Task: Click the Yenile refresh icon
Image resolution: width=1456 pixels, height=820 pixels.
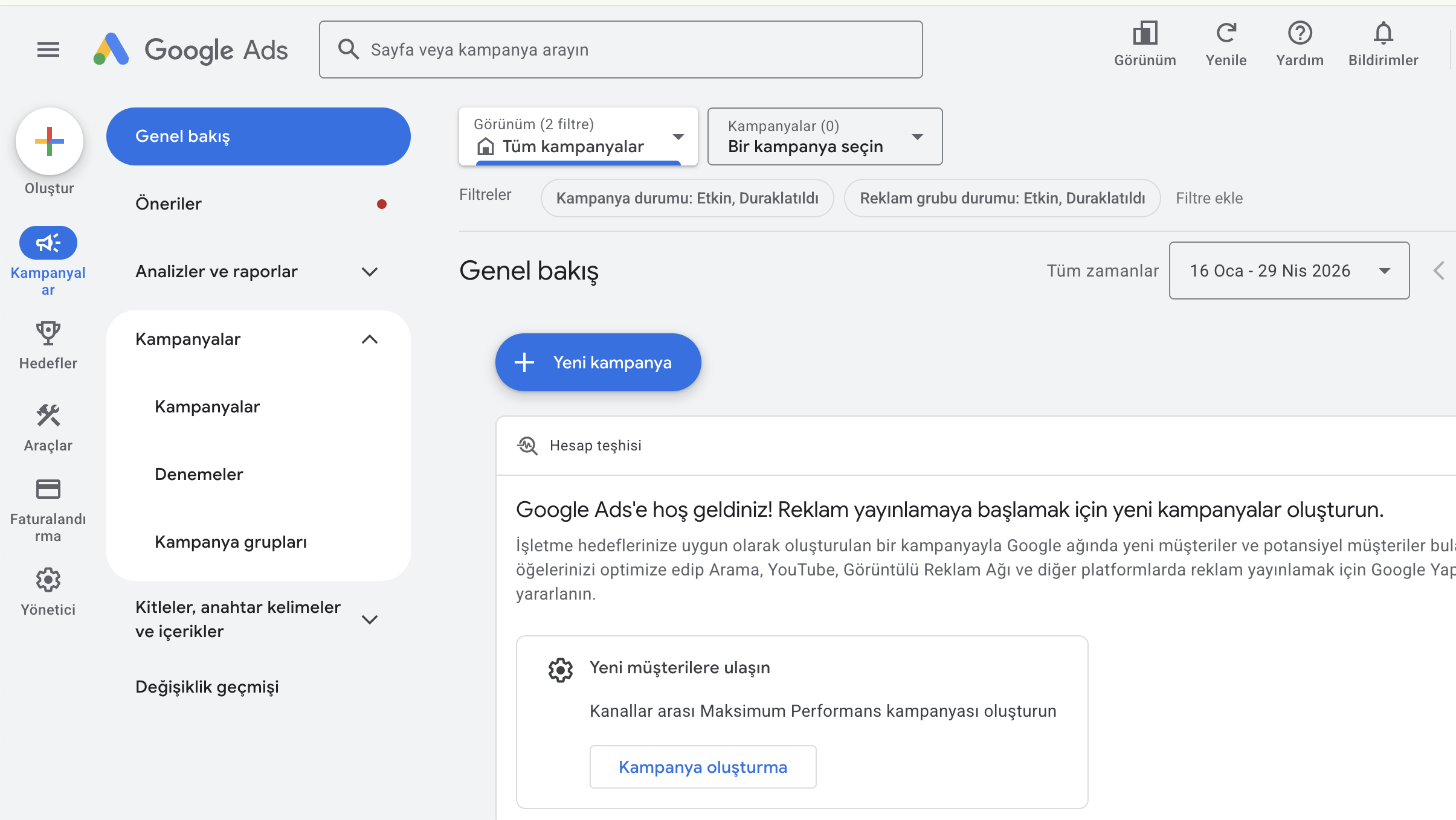Action: tap(1226, 33)
